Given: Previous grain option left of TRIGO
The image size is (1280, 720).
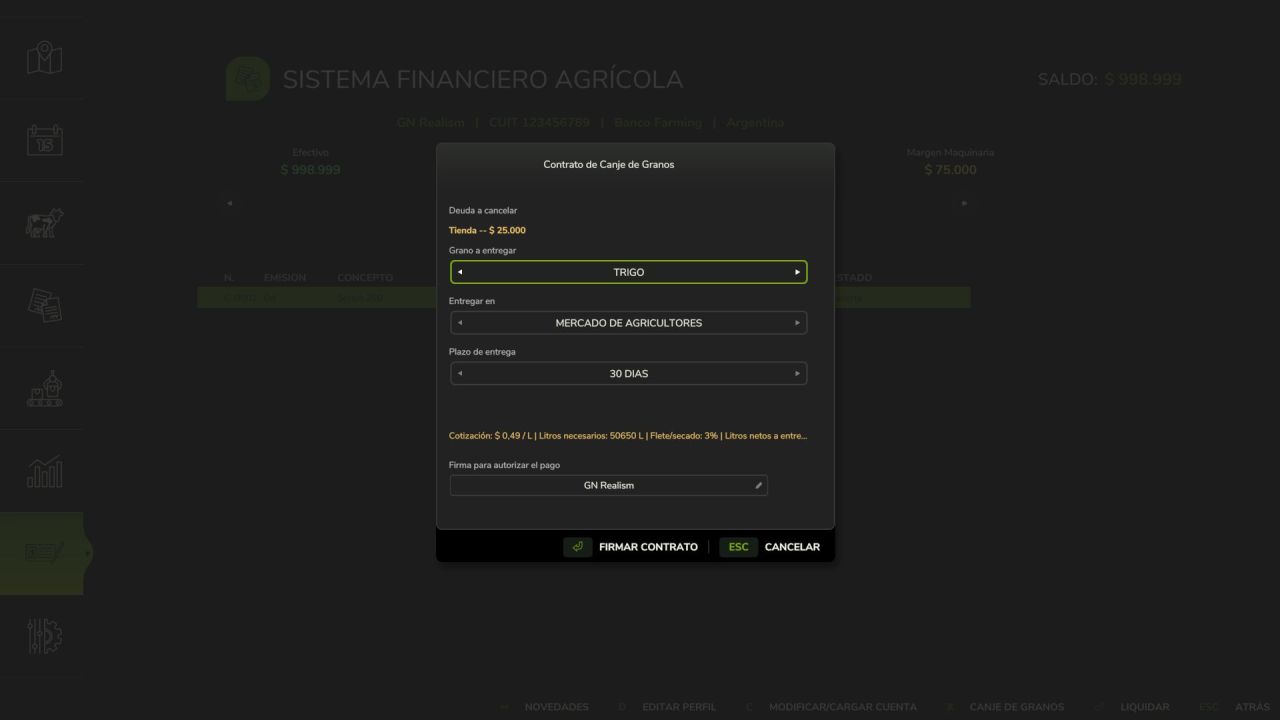Looking at the screenshot, I should tap(460, 272).
